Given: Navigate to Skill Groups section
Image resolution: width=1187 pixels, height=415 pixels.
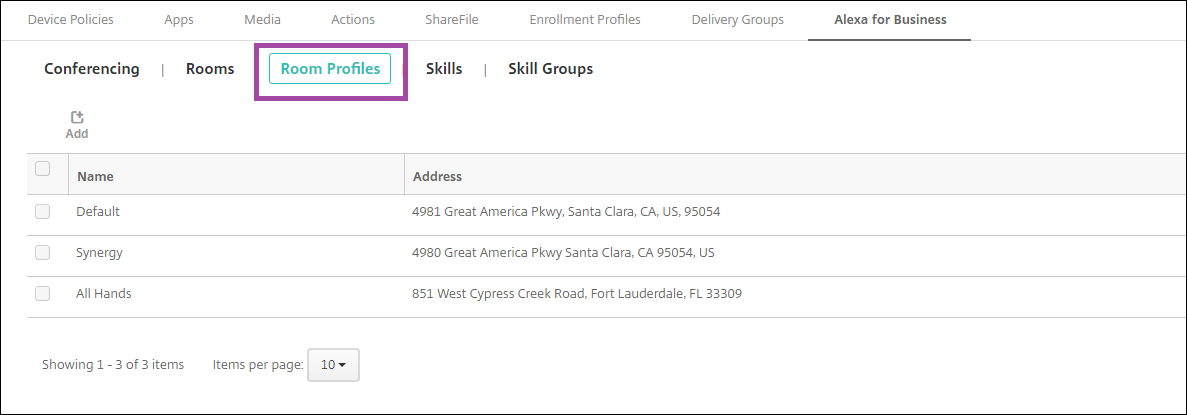Looking at the screenshot, I should (550, 69).
